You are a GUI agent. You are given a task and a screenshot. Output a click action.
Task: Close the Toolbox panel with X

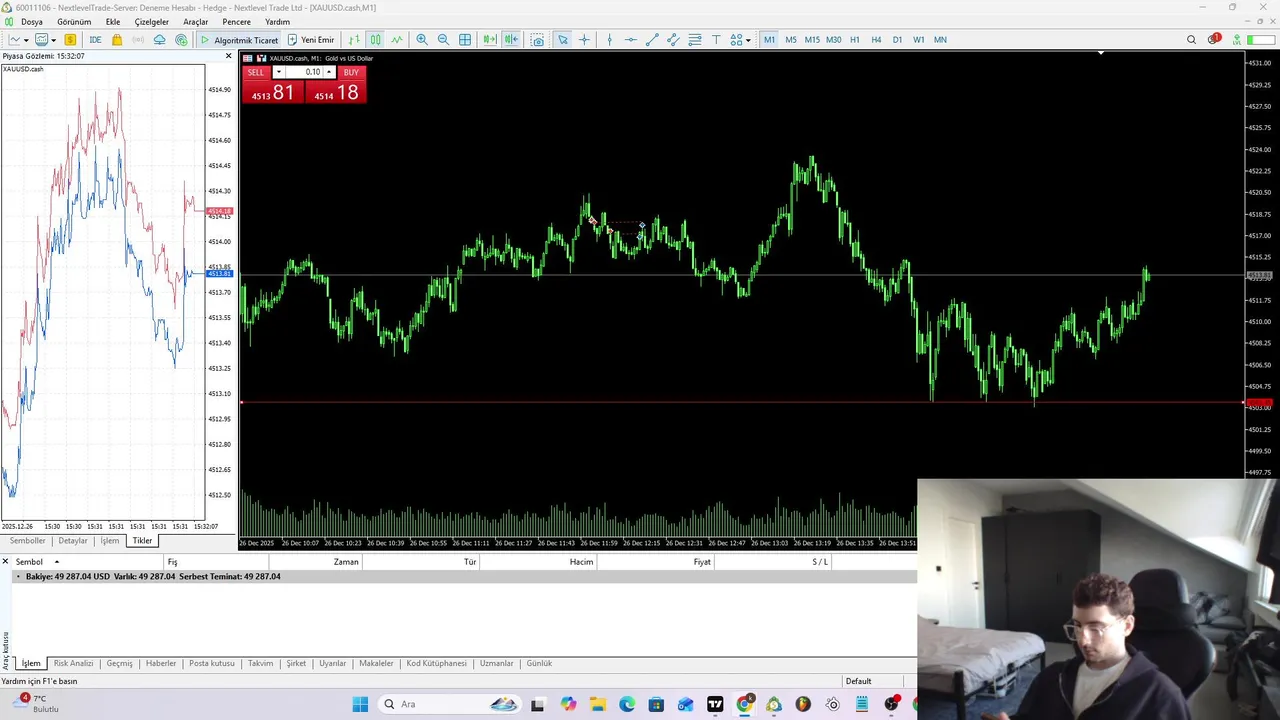point(5,562)
